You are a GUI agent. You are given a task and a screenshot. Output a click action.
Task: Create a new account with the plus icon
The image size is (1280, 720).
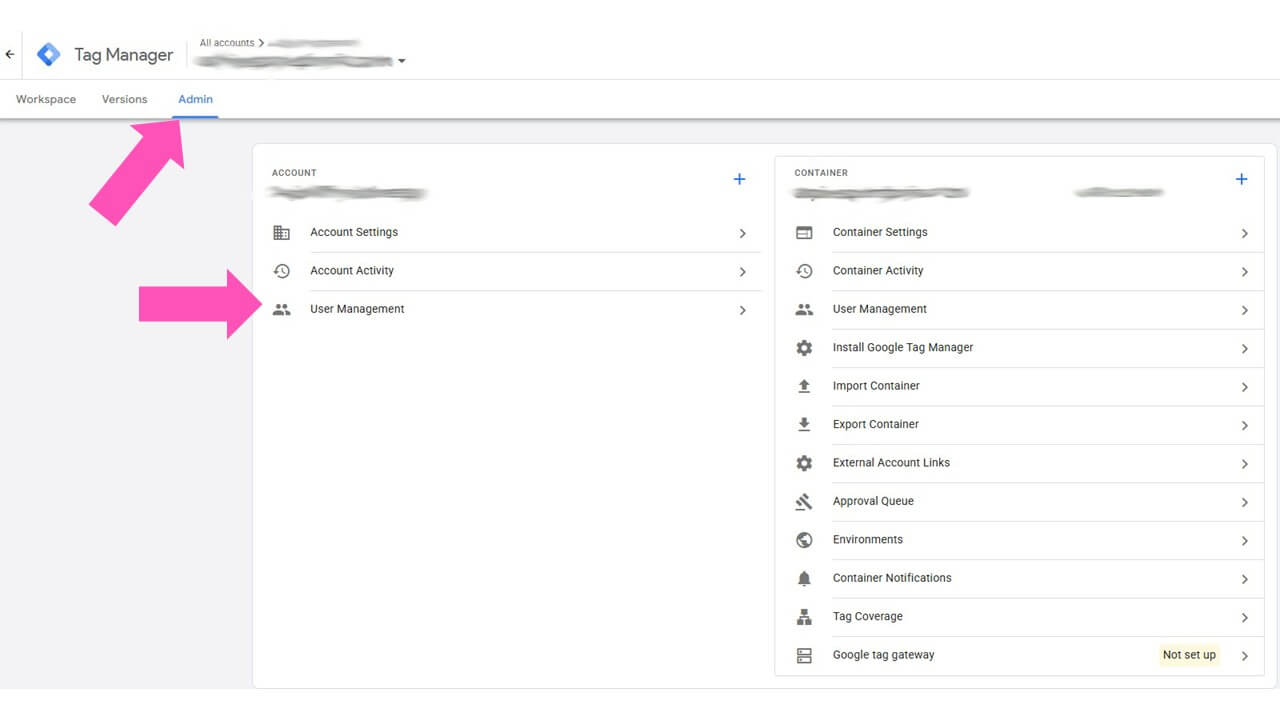(x=740, y=179)
